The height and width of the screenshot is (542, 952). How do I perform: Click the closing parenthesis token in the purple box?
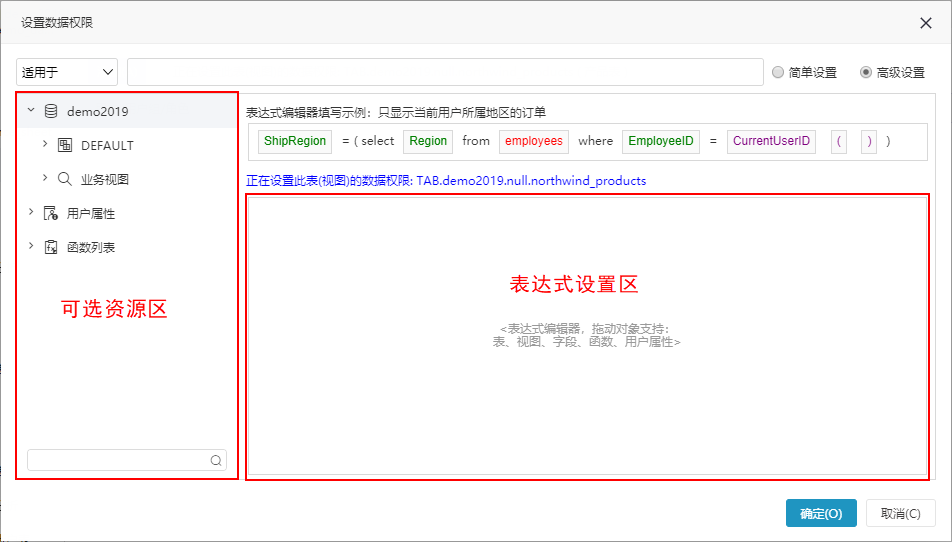(869, 141)
